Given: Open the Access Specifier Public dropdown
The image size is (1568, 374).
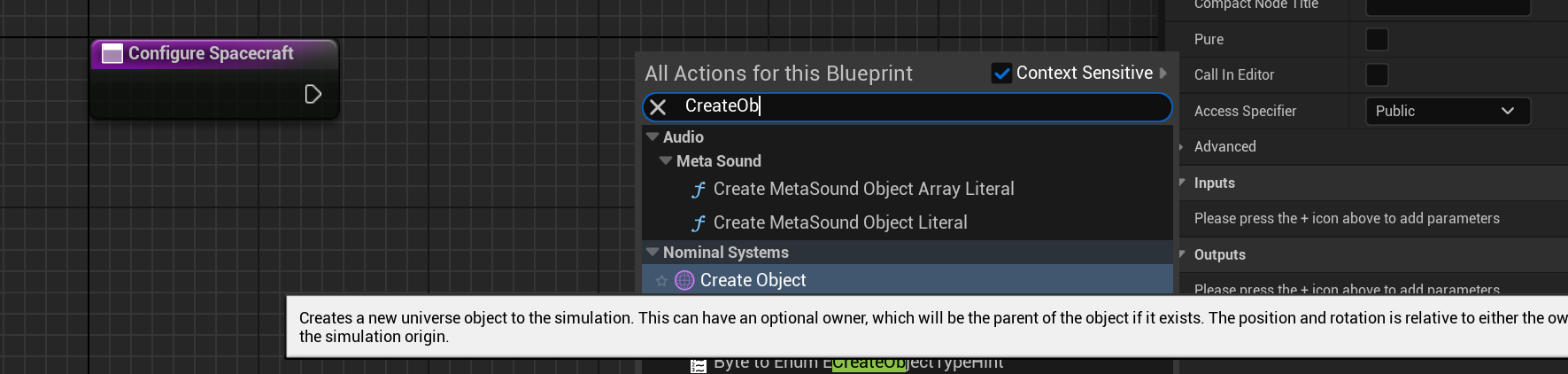Looking at the screenshot, I should coord(1447,111).
